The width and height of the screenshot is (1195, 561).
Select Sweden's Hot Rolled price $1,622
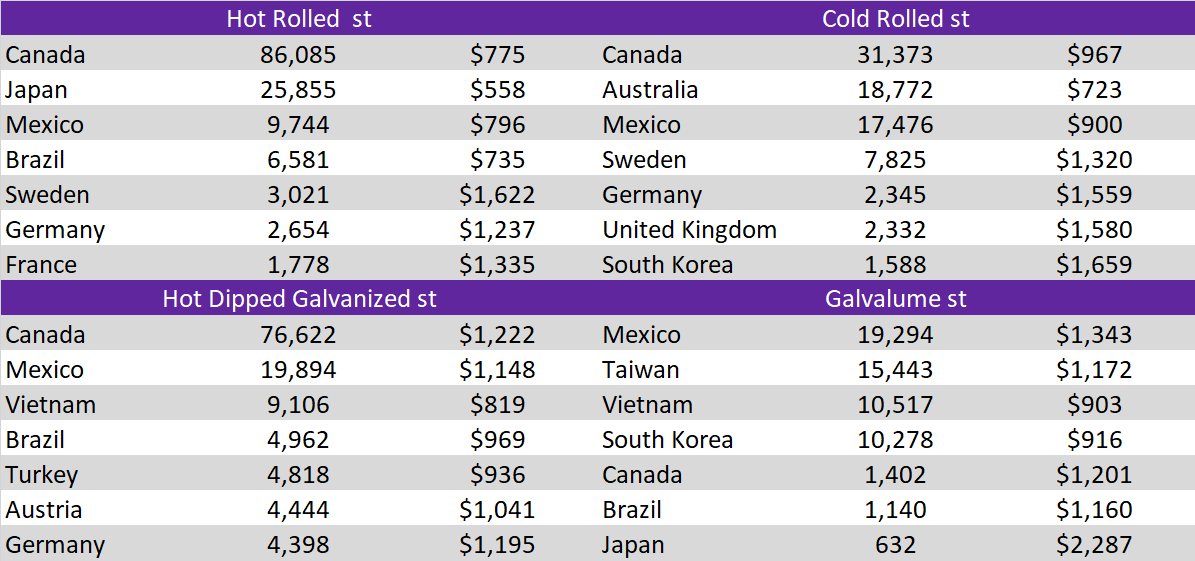[x=497, y=194]
